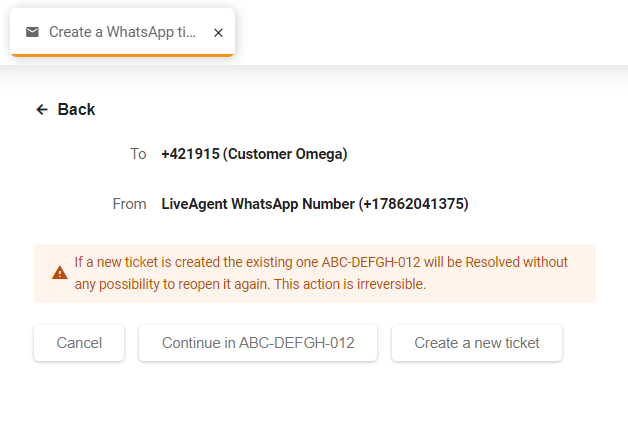The height and width of the screenshot is (434, 628).
Task: Continue in ticket ABC-DEFGH-012
Action: [258, 343]
